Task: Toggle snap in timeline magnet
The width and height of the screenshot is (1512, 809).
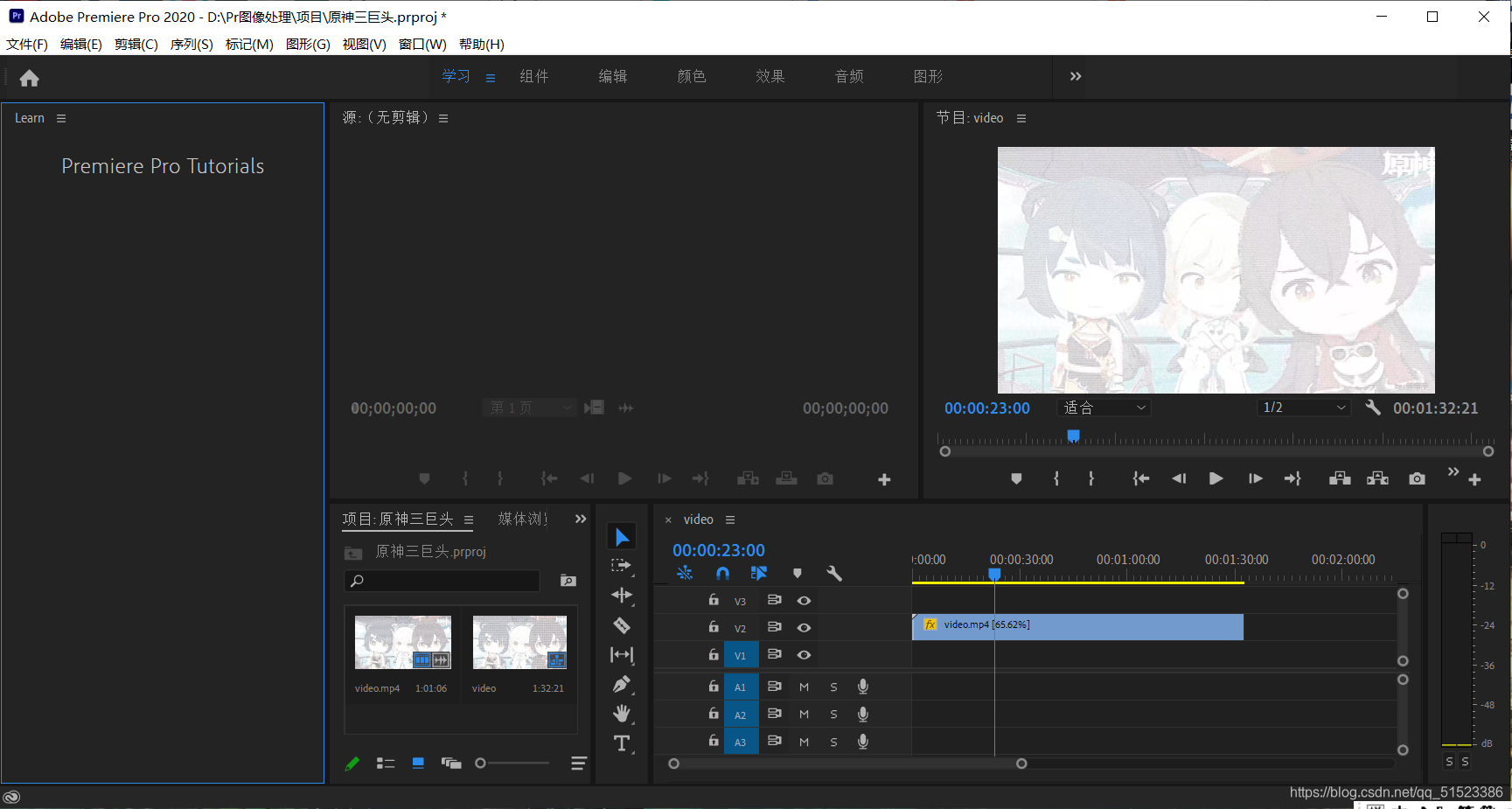Action: coord(722,574)
